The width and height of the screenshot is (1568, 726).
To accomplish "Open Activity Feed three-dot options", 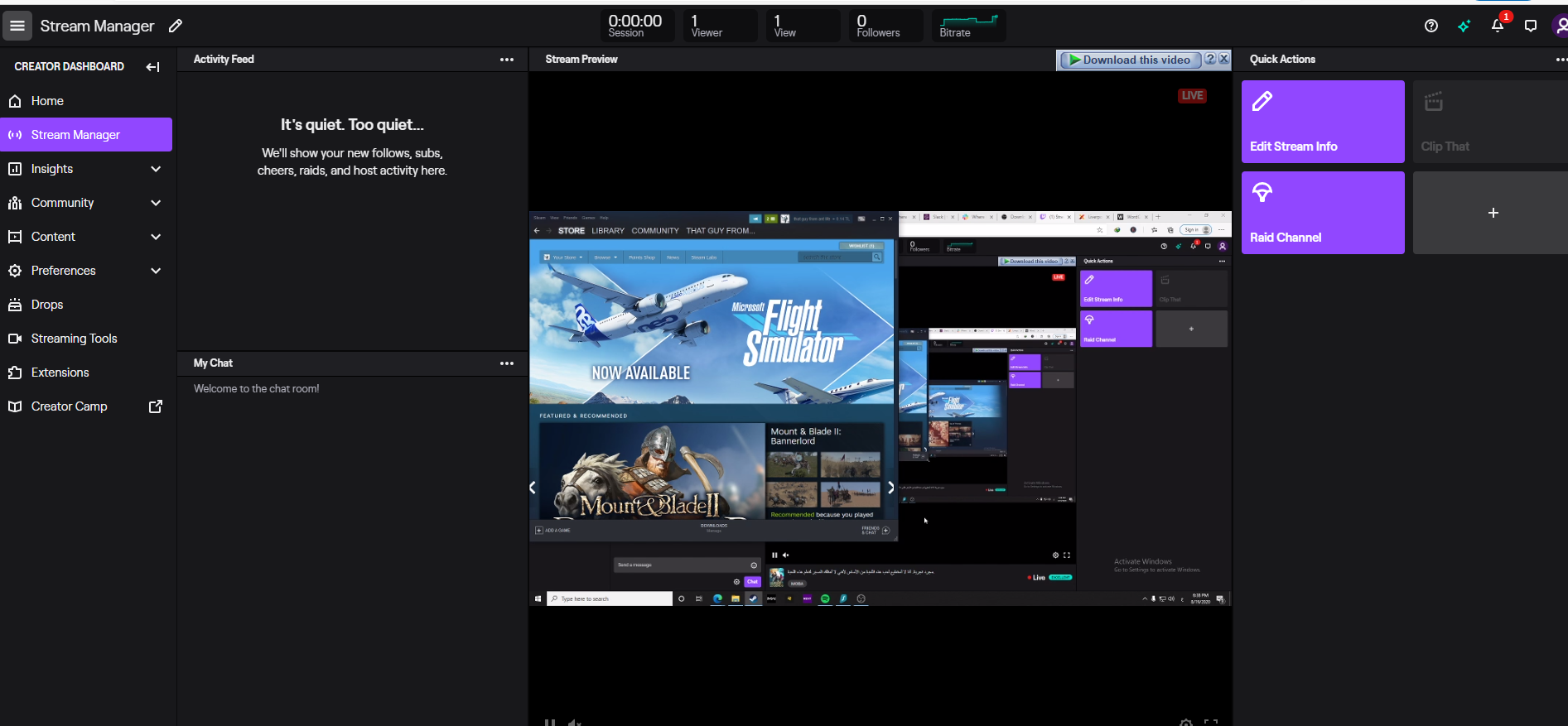I will (x=507, y=60).
